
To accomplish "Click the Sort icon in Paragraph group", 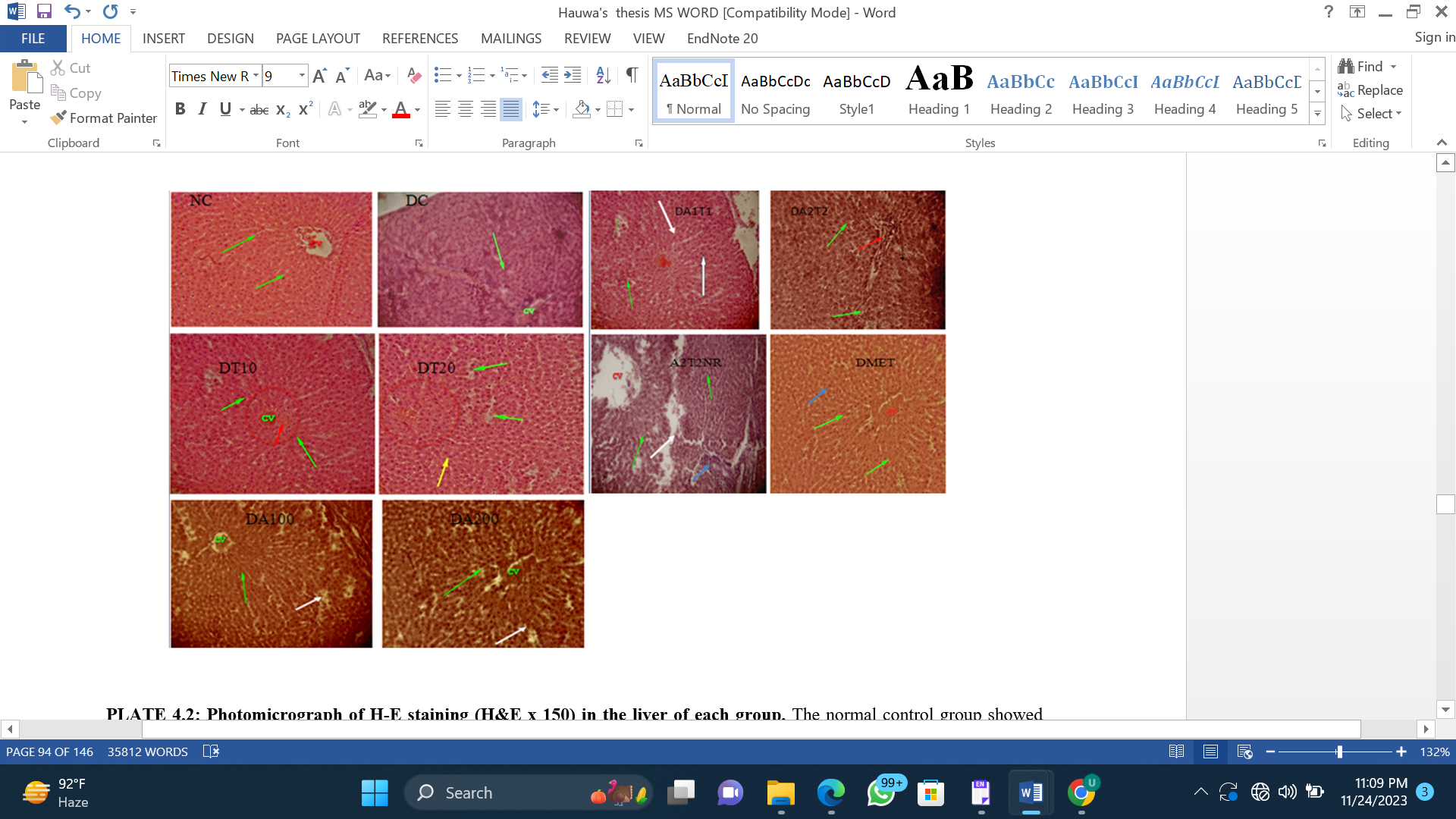I will (602, 75).
